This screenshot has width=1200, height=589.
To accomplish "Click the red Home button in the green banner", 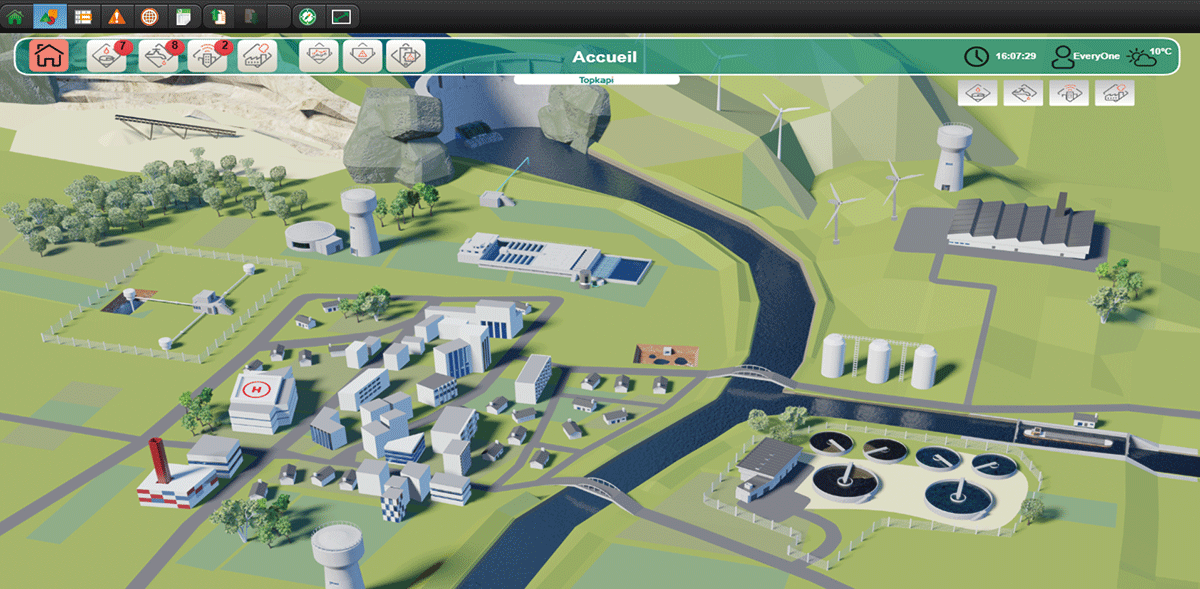I will (49, 56).
